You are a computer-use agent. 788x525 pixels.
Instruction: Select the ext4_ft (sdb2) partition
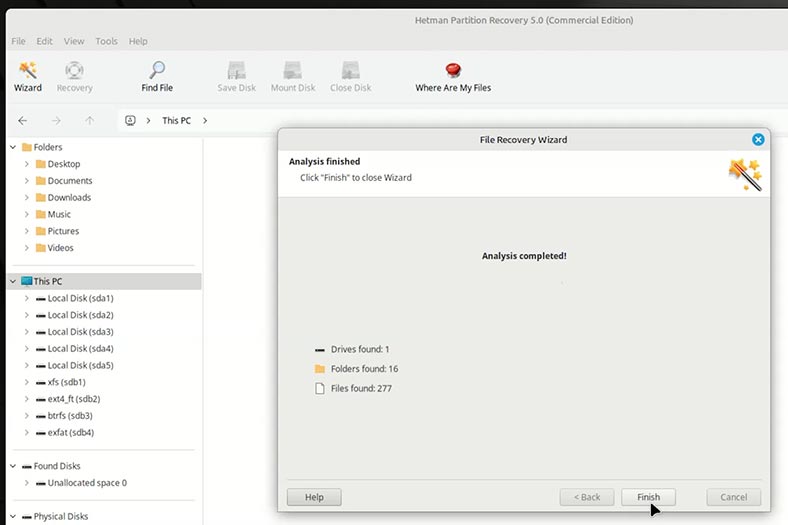pos(68,399)
